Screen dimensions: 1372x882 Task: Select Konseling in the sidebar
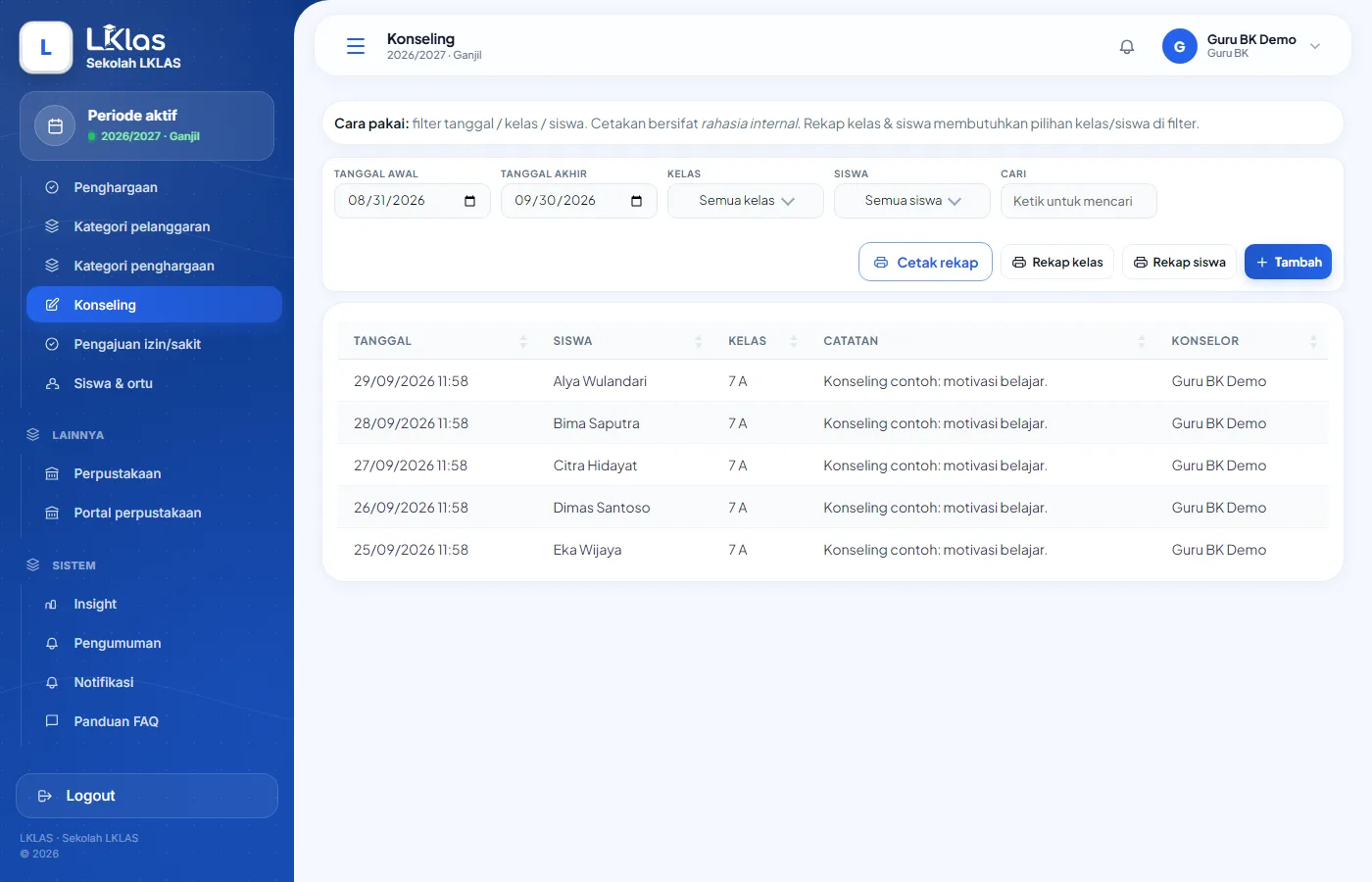coord(154,305)
